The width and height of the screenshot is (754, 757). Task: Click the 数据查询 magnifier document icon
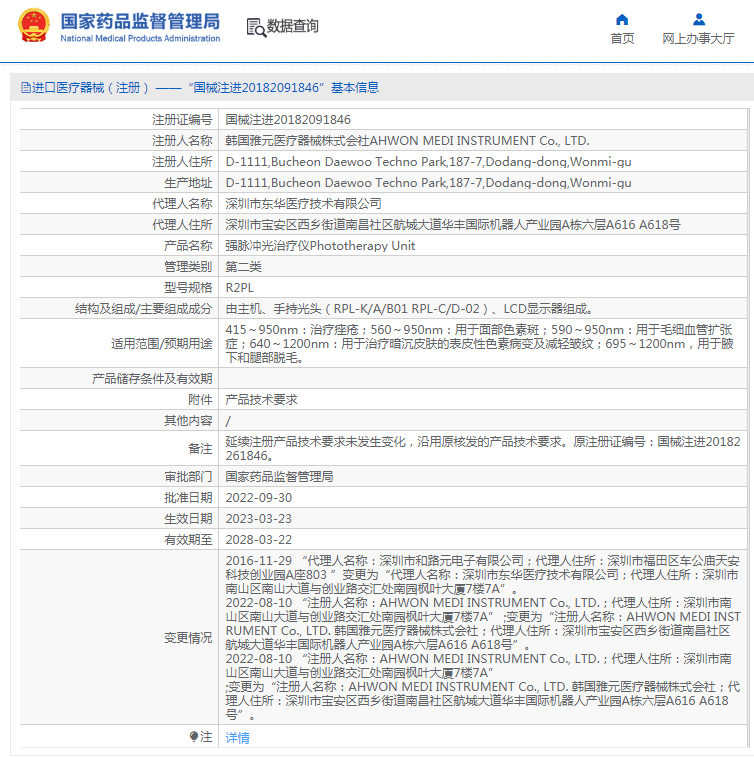(x=256, y=27)
